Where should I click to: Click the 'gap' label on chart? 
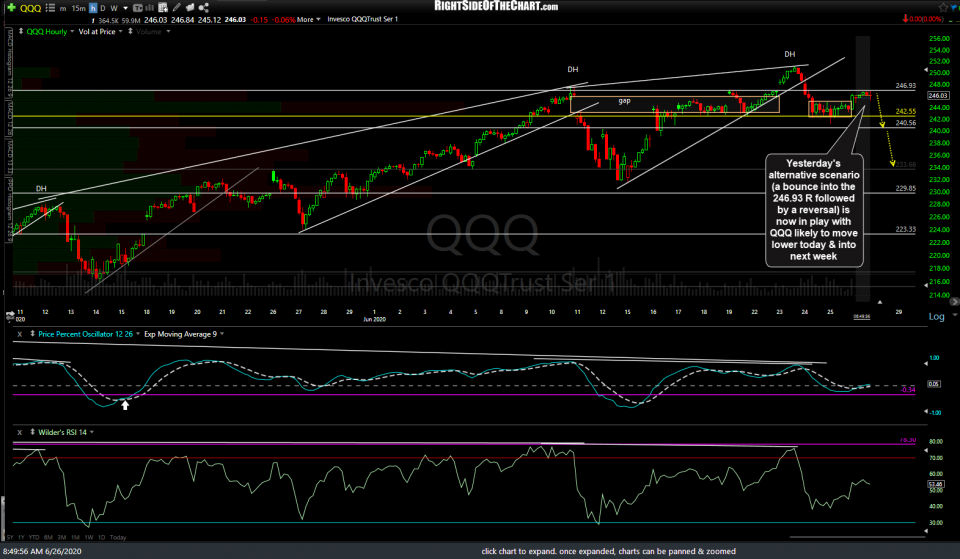click(624, 101)
